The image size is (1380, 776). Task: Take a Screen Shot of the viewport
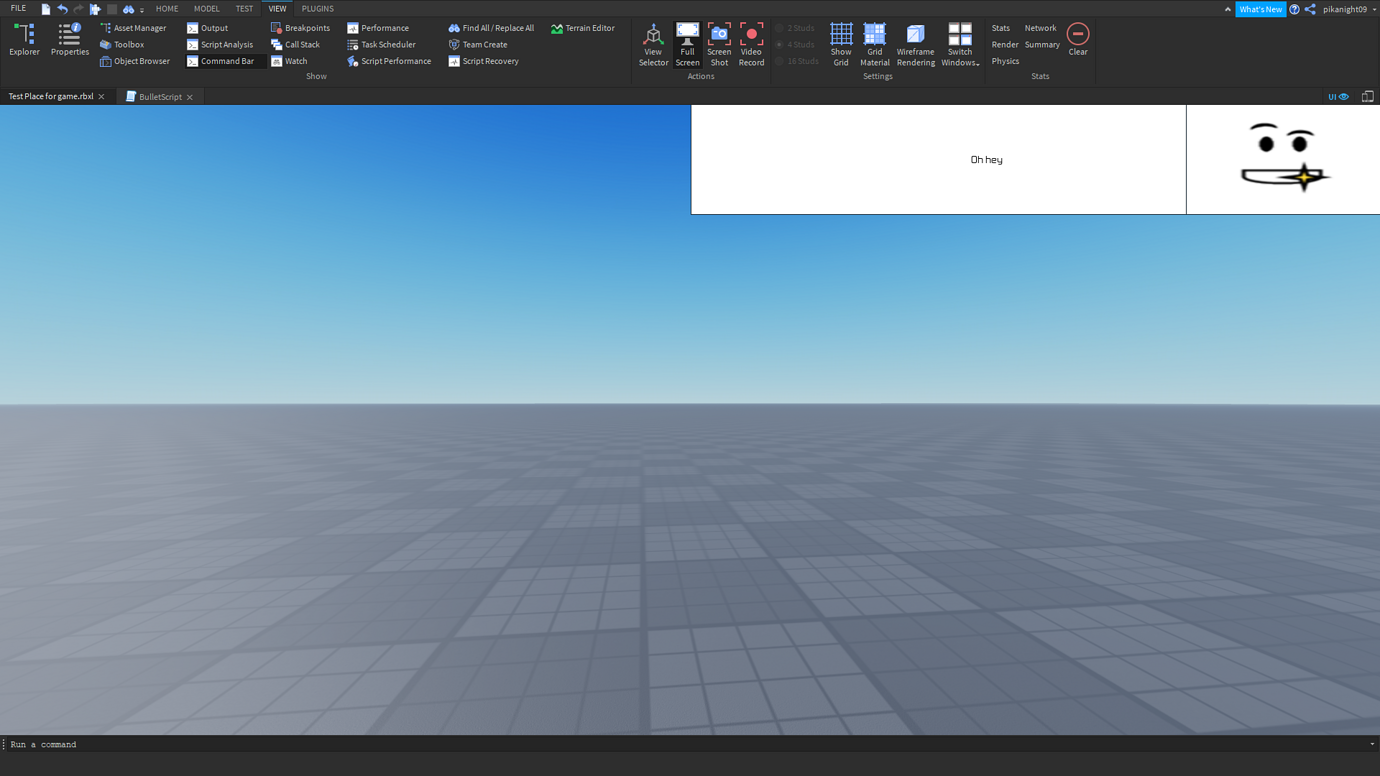click(x=719, y=43)
